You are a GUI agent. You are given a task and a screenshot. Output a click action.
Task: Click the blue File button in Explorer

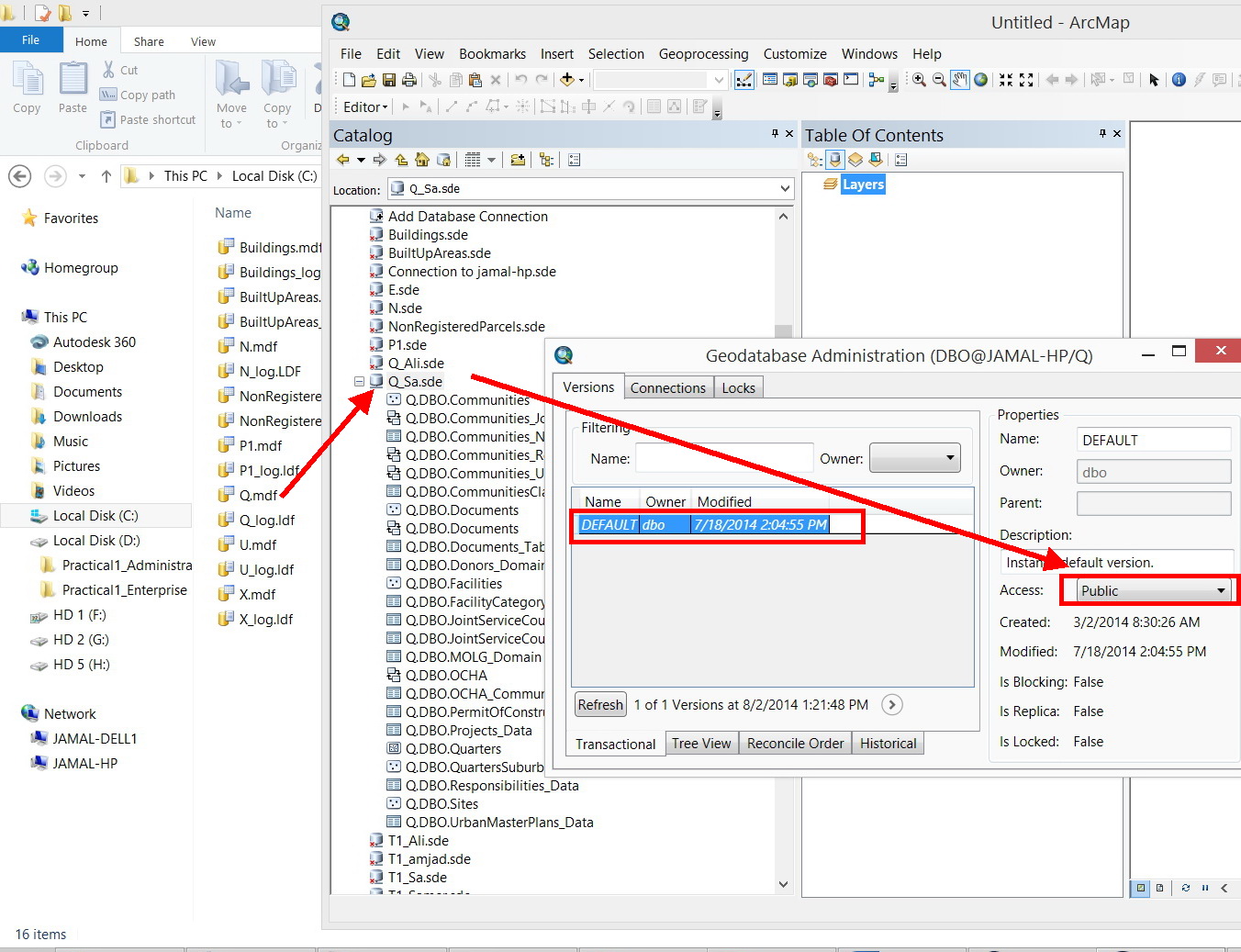click(x=31, y=39)
